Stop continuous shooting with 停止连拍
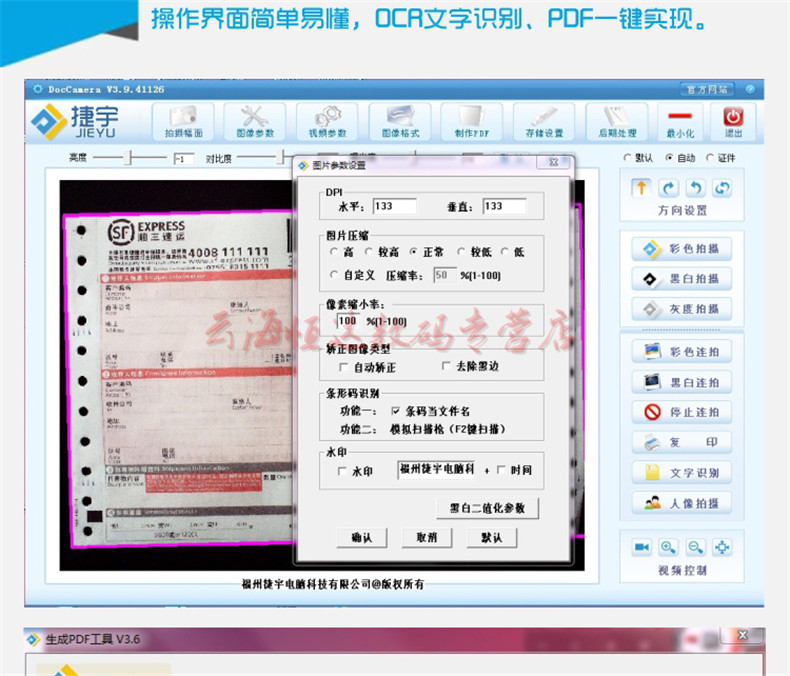Viewport: 790px width, 676px height. (x=682, y=412)
